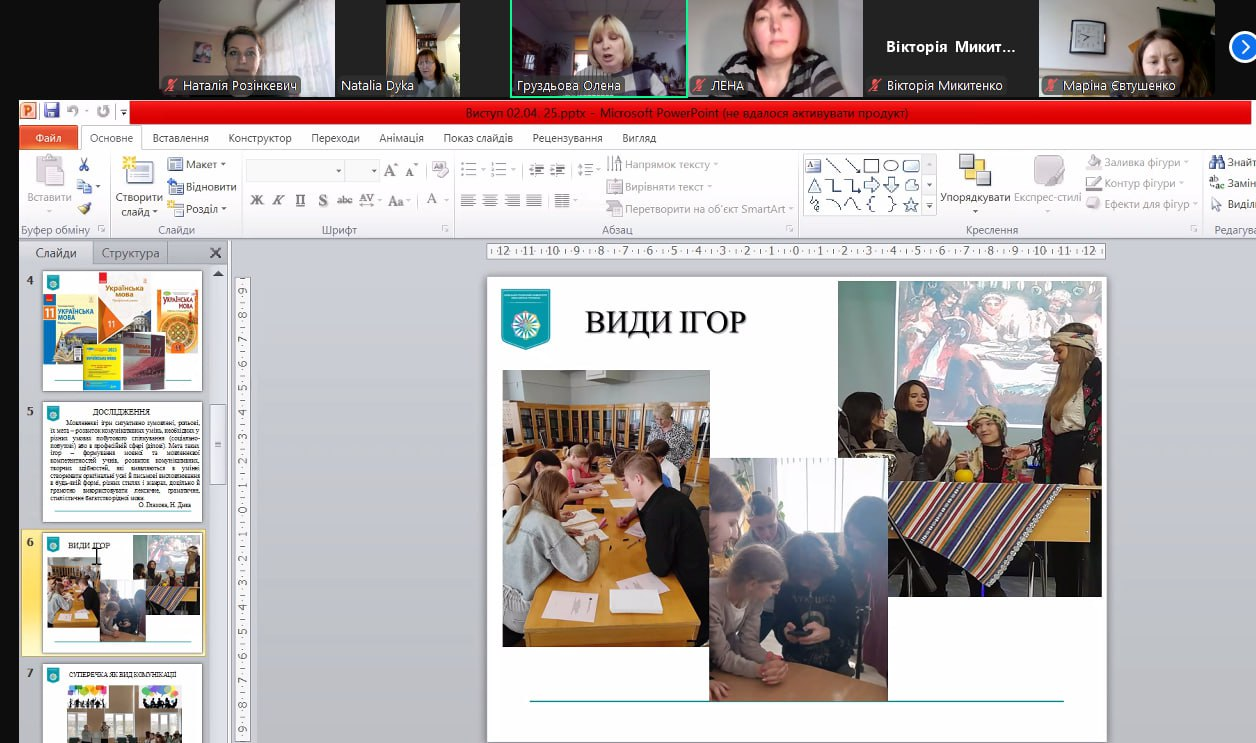Pick the five-point star shape

(911, 205)
